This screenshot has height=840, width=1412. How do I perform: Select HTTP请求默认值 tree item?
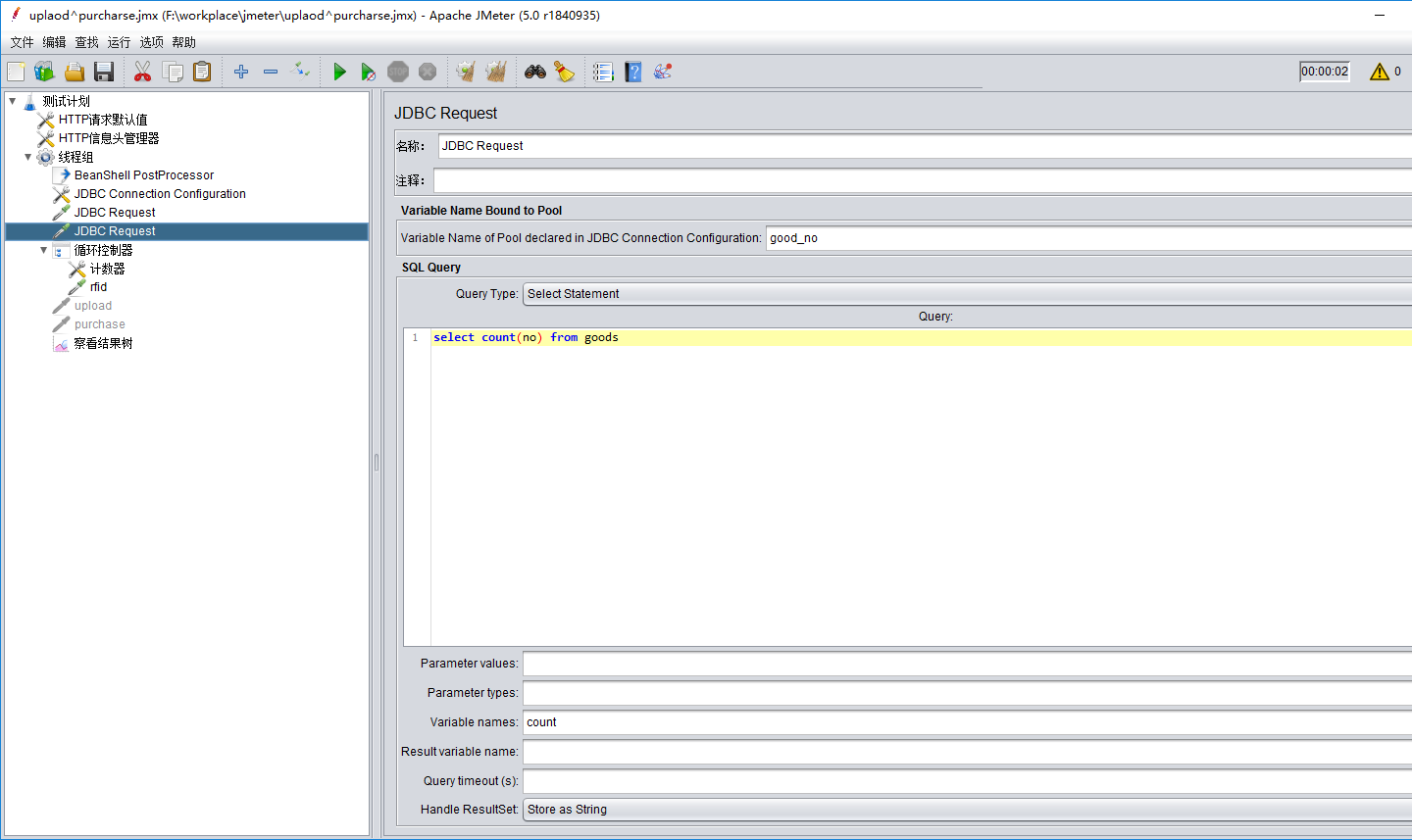[x=103, y=120]
